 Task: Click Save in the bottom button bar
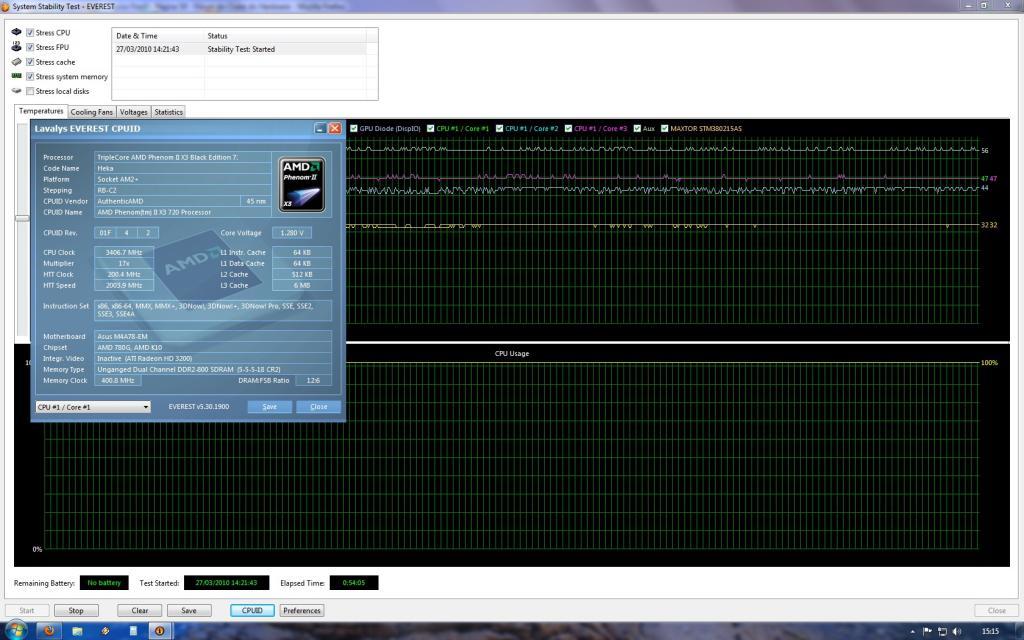click(189, 611)
